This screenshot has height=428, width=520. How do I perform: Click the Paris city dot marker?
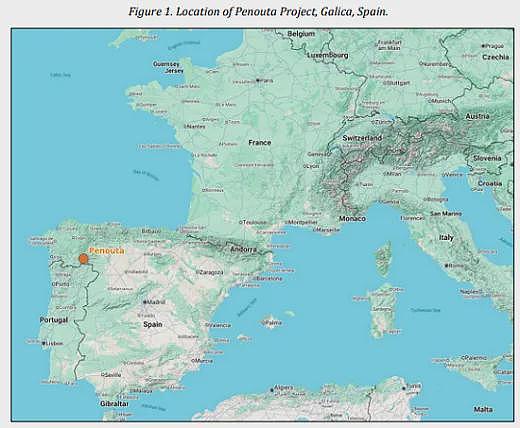pyautogui.click(x=257, y=80)
